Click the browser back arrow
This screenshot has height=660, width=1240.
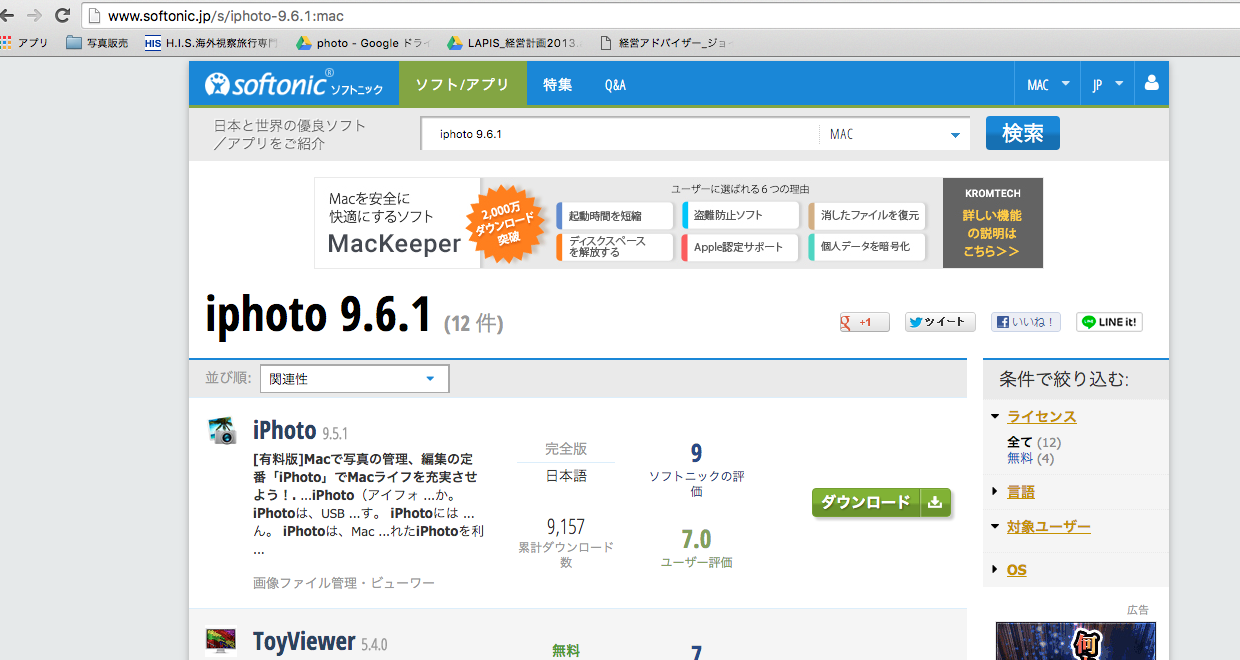pyautogui.click(x=7, y=16)
